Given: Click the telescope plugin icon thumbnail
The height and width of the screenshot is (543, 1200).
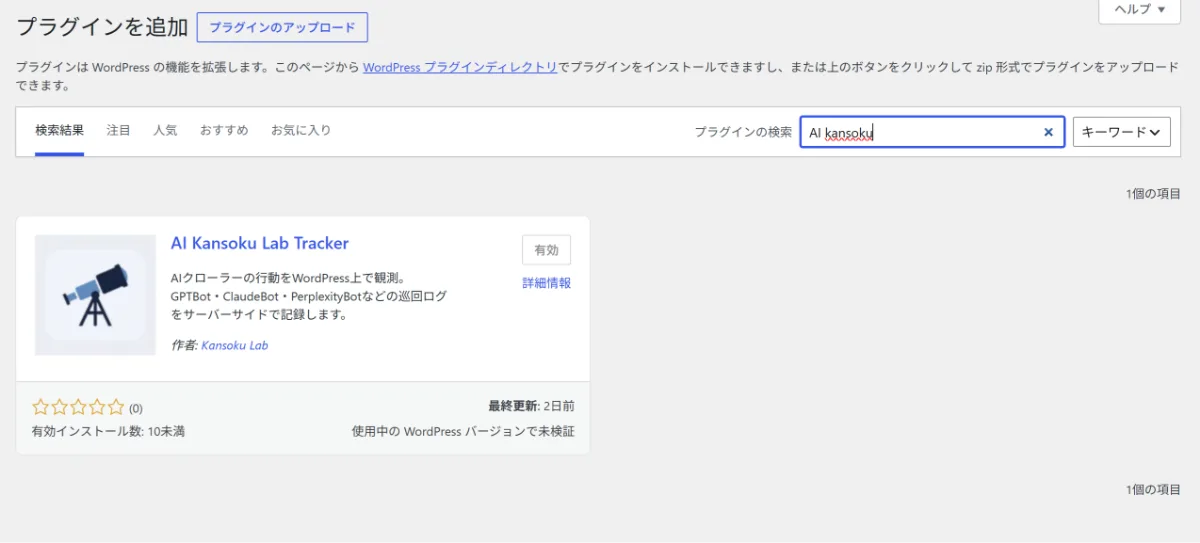Looking at the screenshot, I should pyautogui.click(x=96, y=295).
